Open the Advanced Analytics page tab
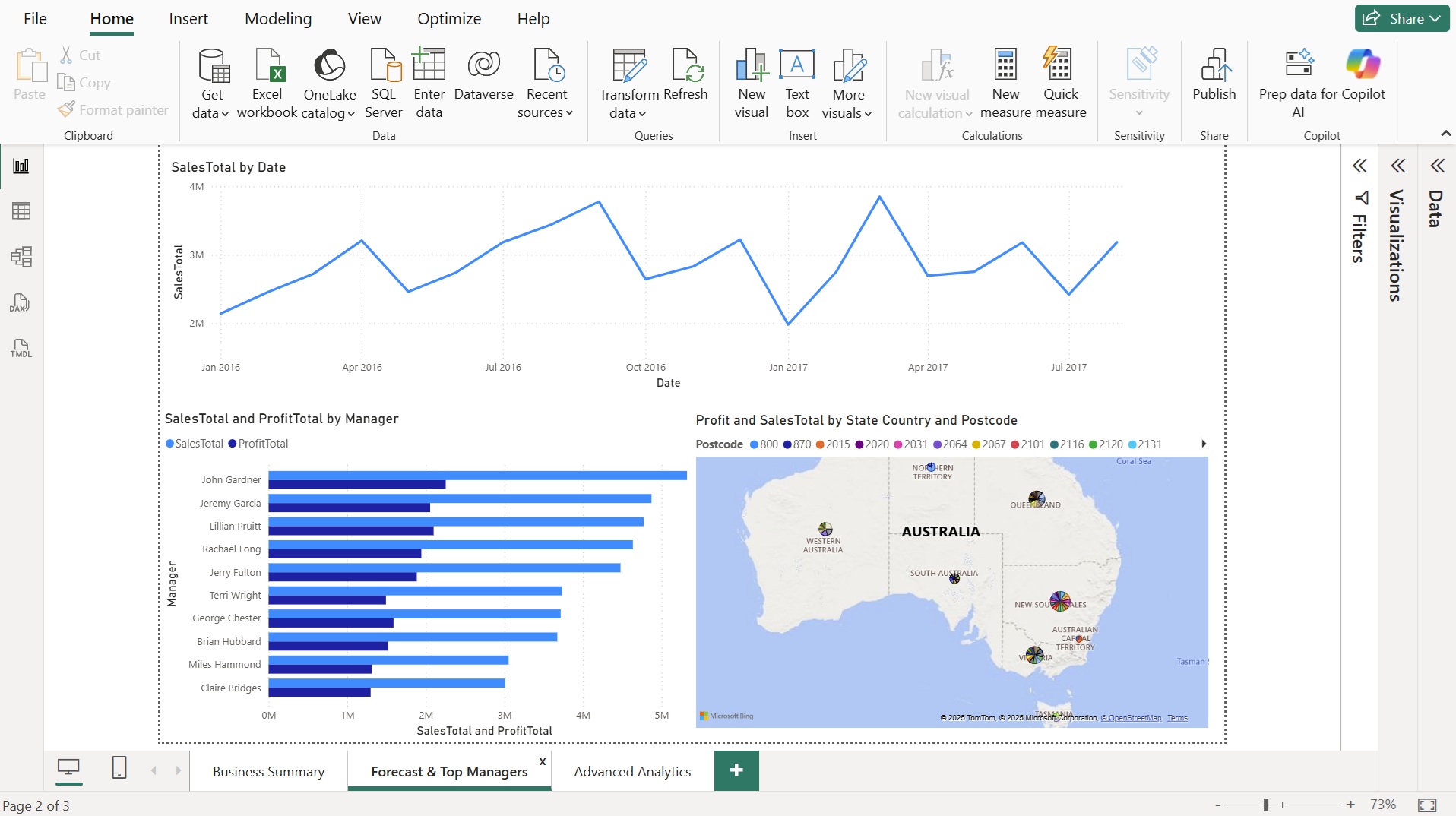This screenshot has height=816, width=1456. [631, 771]
